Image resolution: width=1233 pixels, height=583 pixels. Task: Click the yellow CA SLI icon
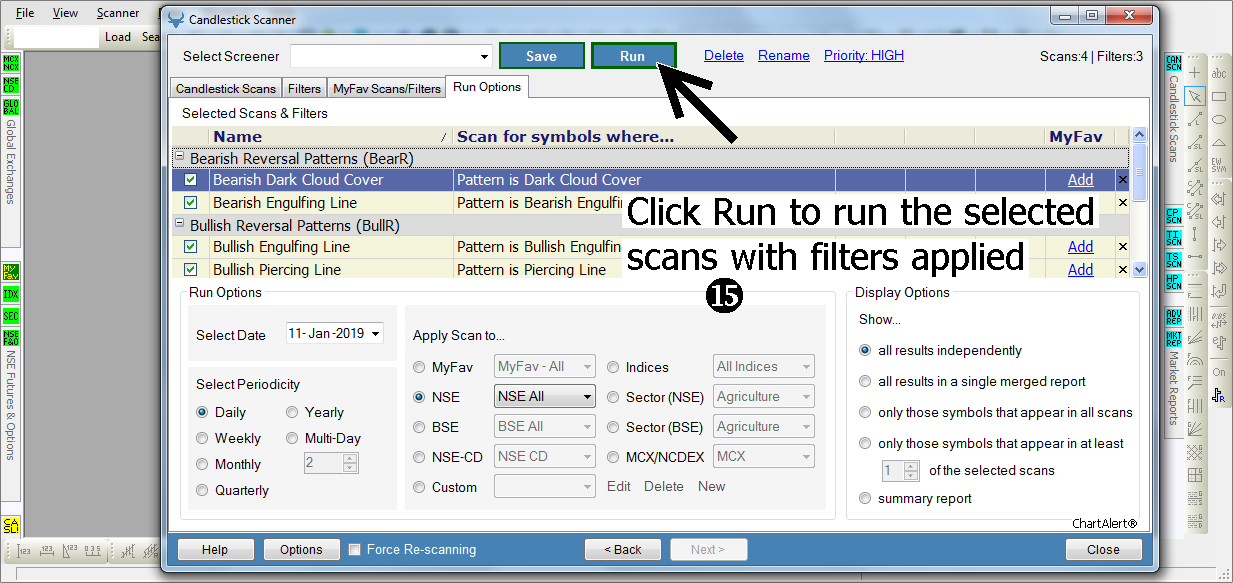pyautogui.click(x=11, y=525)
